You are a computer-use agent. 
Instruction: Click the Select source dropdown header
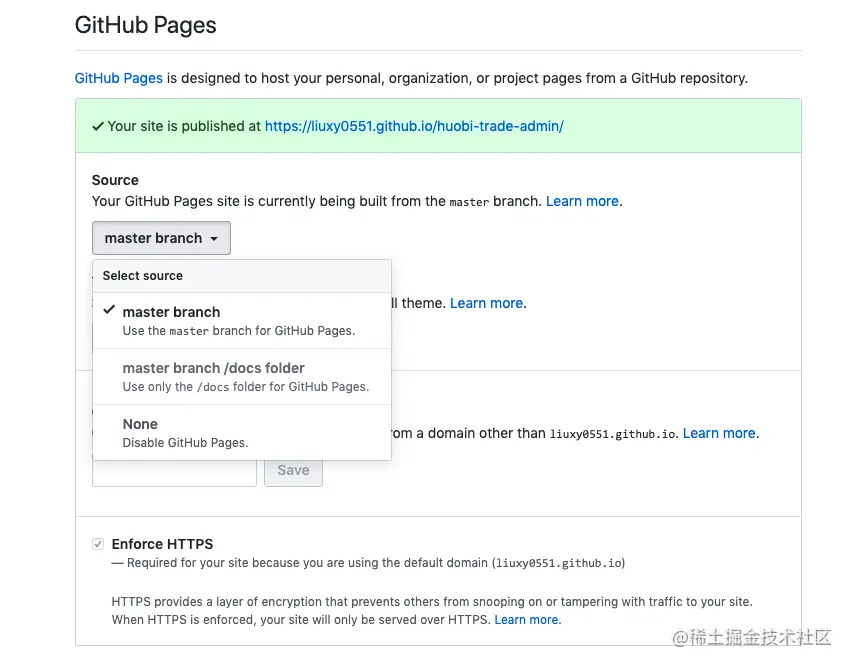tap(242, 276)
